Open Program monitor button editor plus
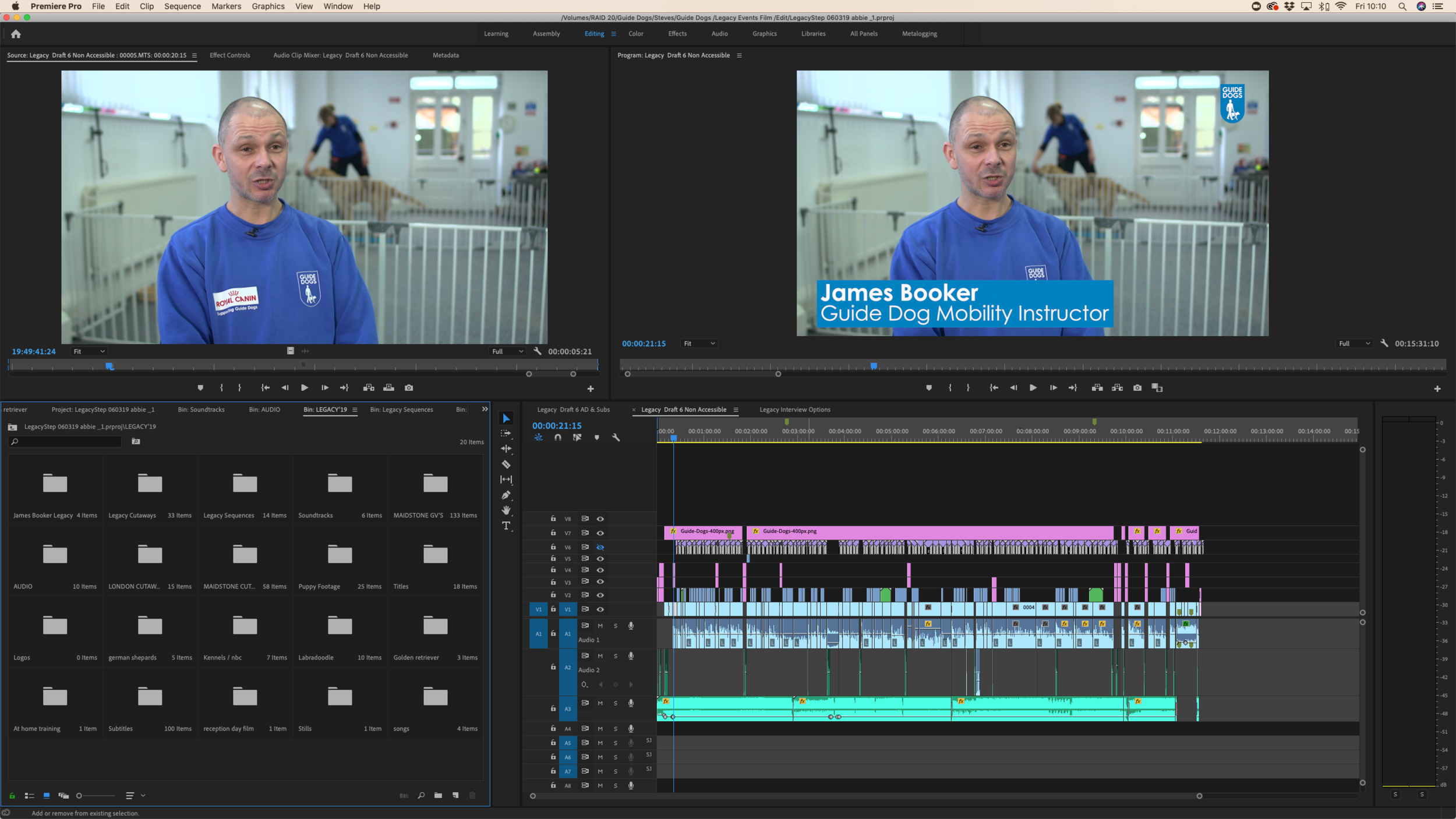Viewport: 1456px width, 819px height. [x=1437, y=389]
